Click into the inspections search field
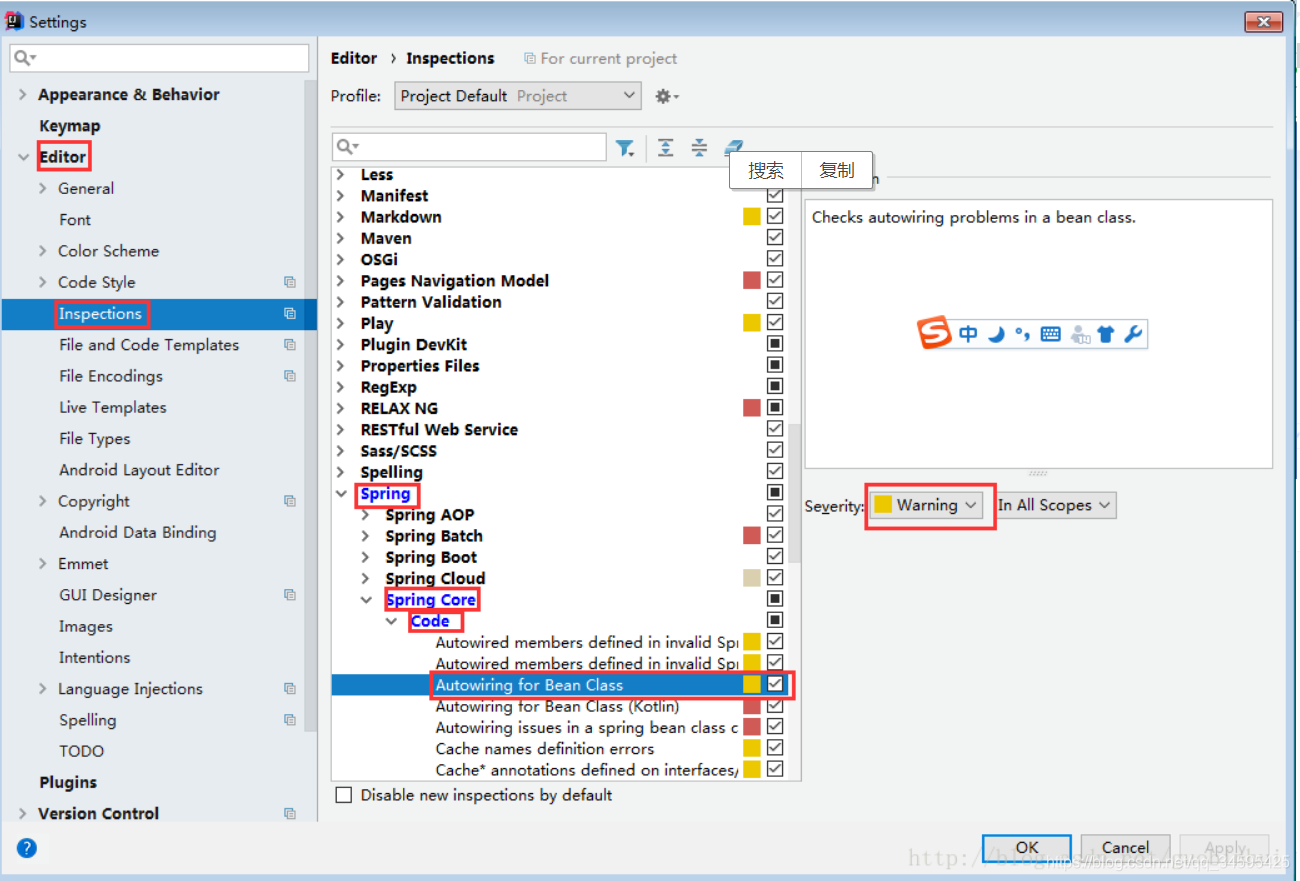This screenshot has height=881, width=1300. point(469,147)
